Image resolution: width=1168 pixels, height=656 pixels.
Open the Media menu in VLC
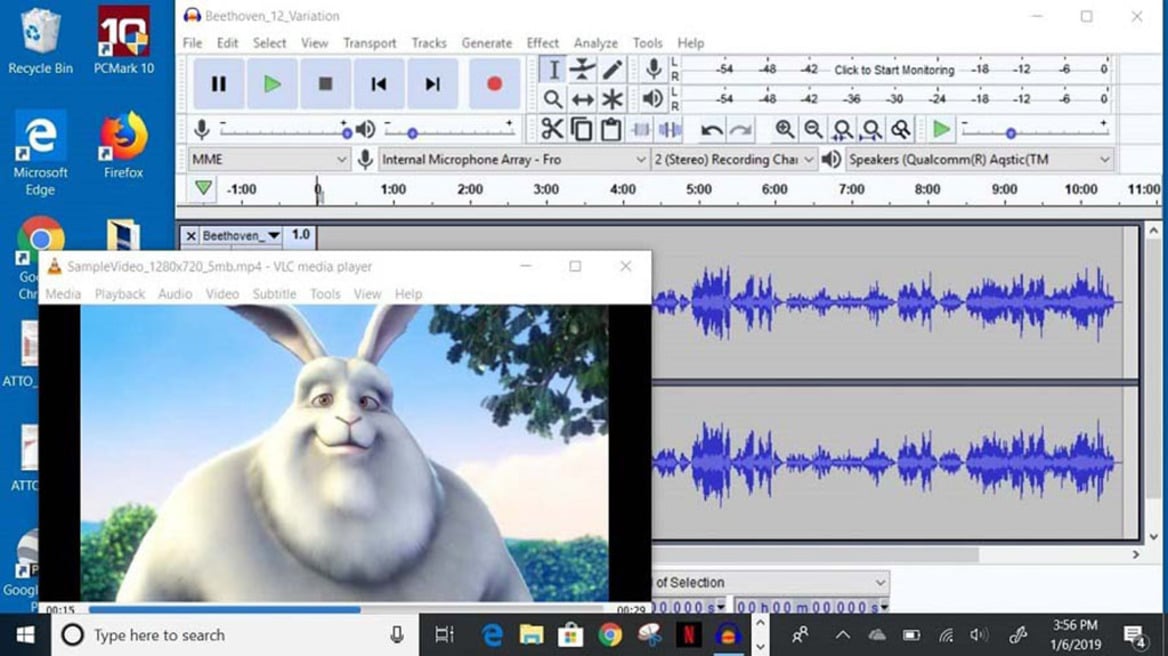(63, 294)
